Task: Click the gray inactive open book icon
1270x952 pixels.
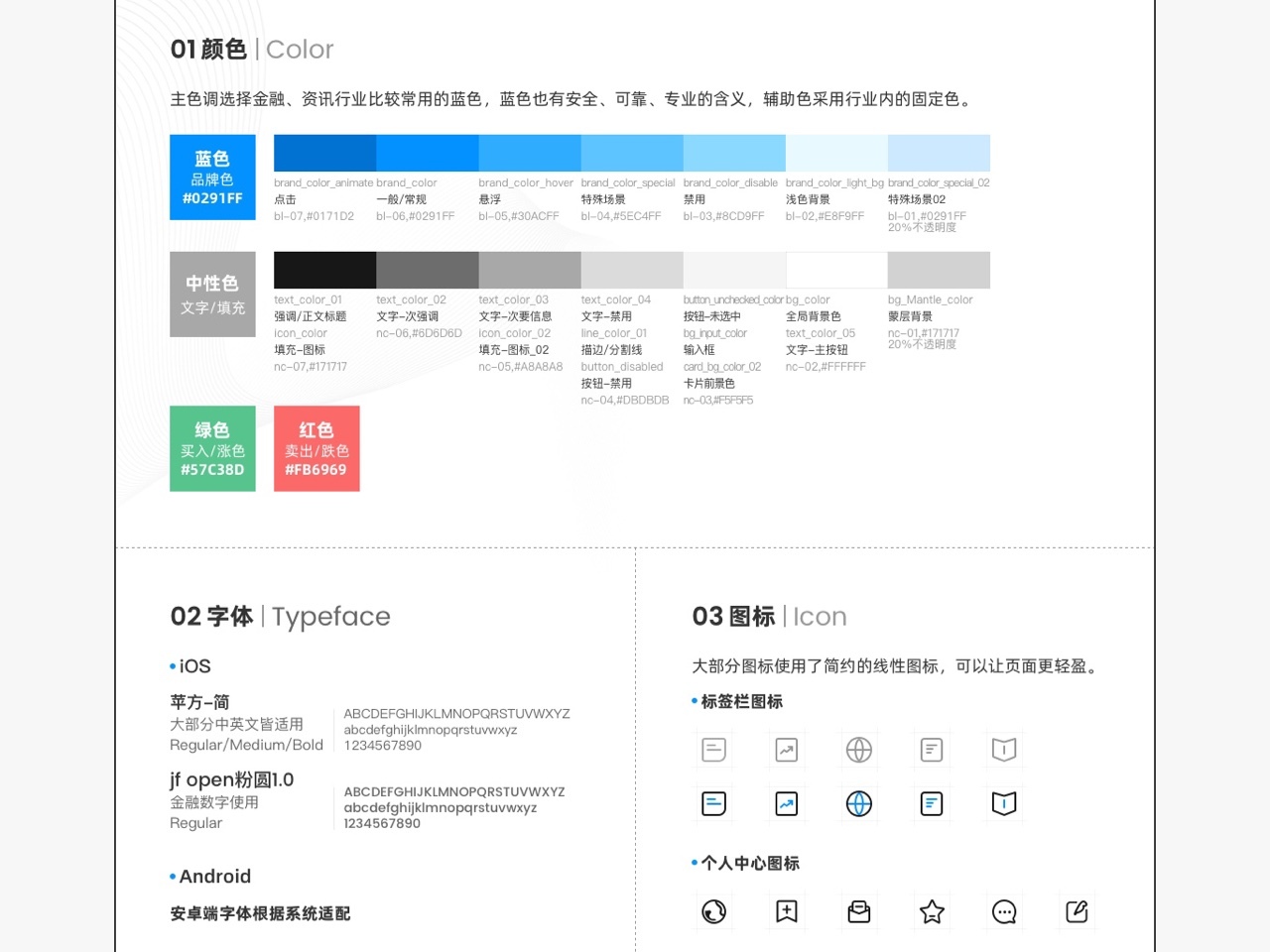Action: tap(1004, 750)
